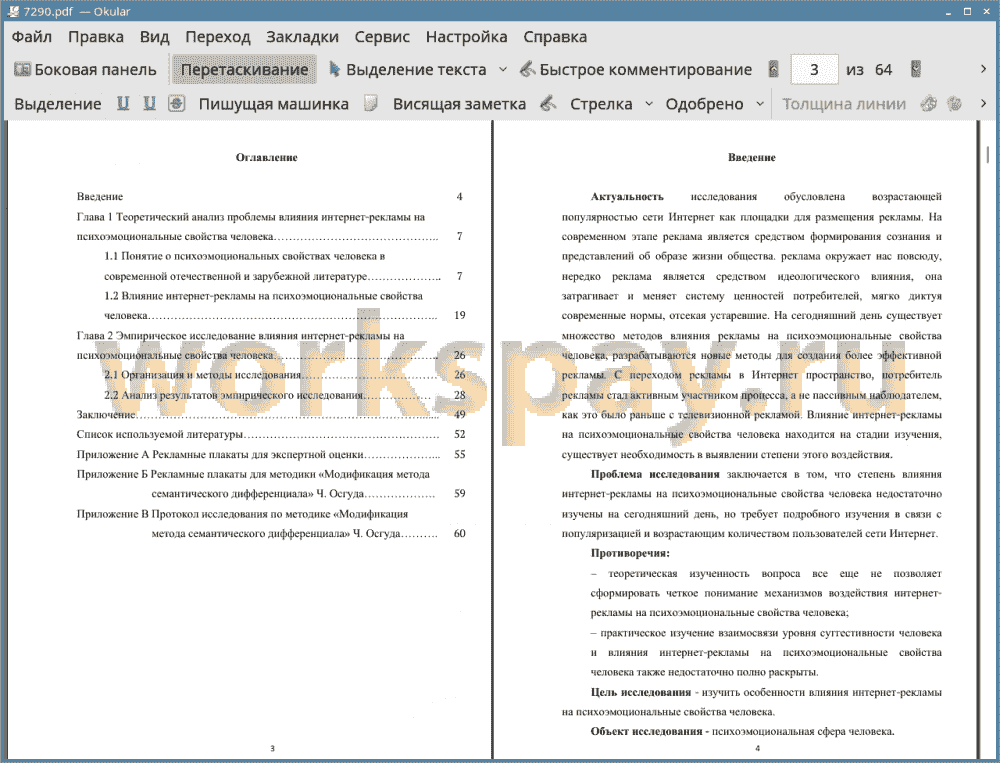Select the Пишущая машинка typewriter tool
This screenshot has width=1000, height=763.
click(274, 104)
